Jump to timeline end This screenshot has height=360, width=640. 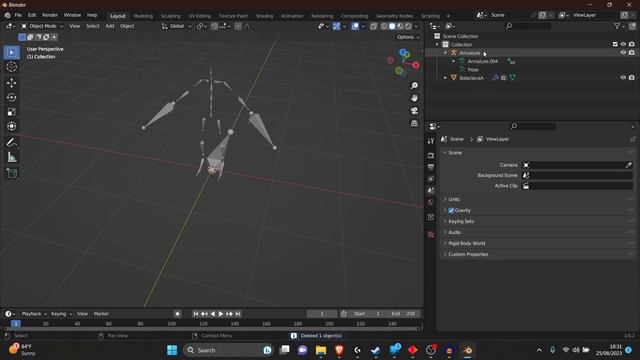238,314
